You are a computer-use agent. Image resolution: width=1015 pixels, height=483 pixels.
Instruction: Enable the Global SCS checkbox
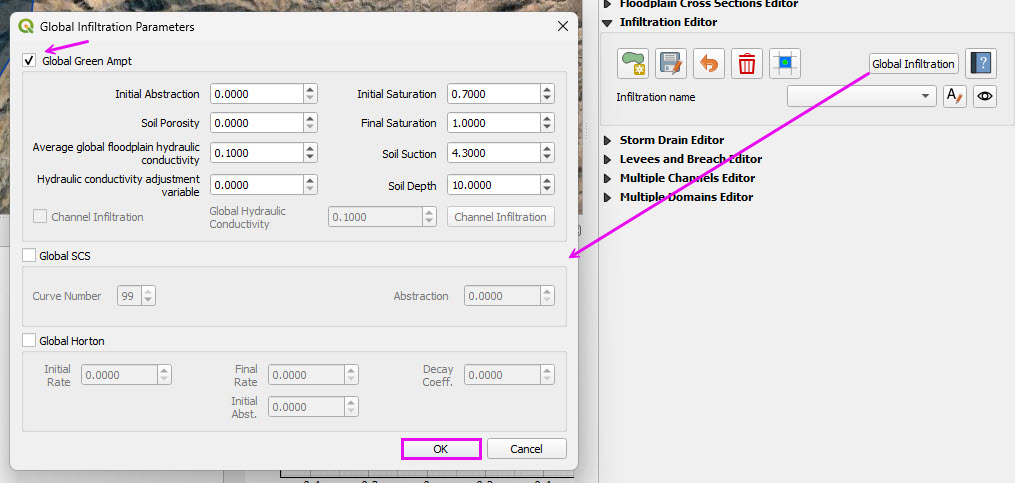click(x=29, y=256)
